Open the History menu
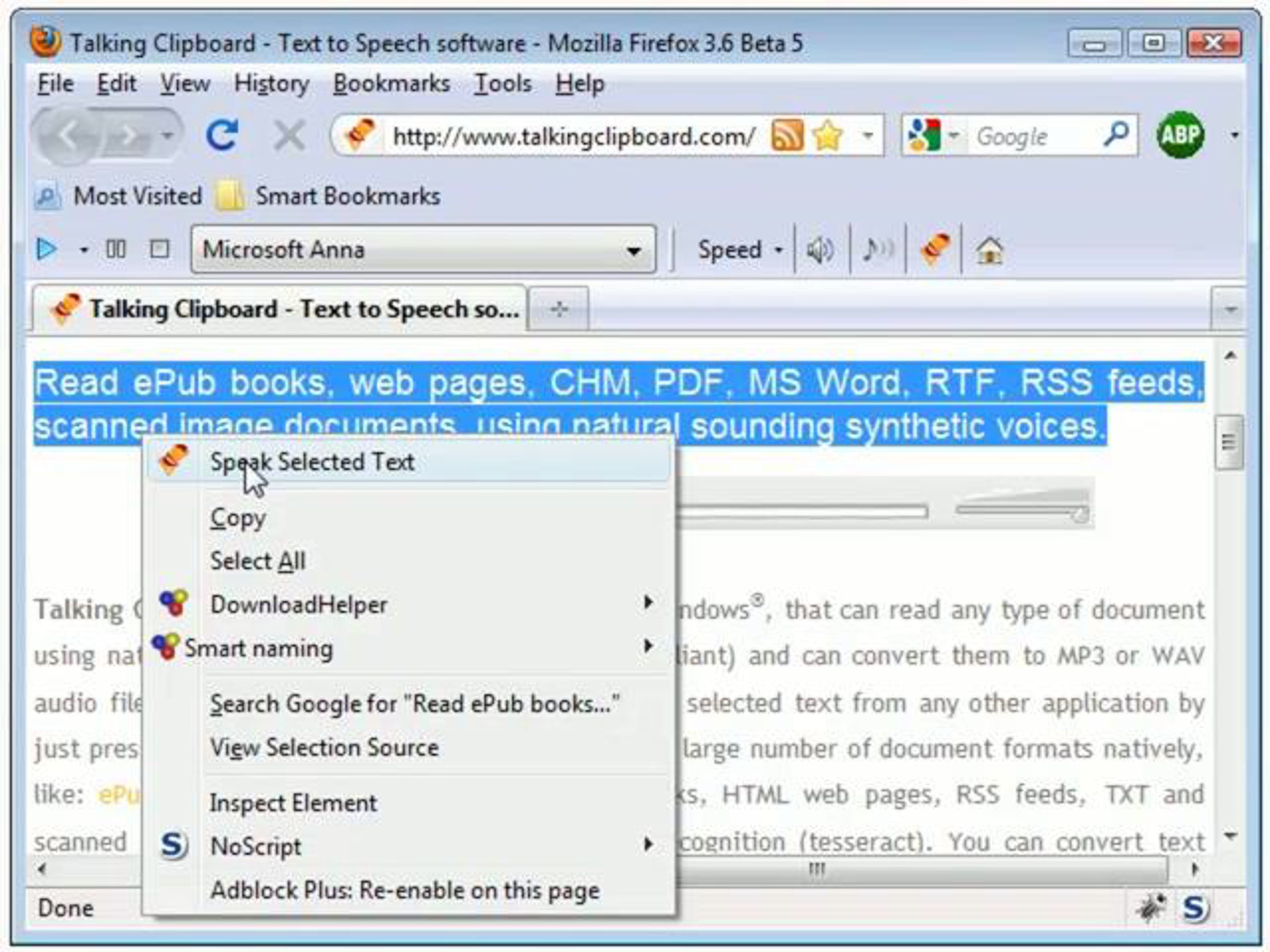The height and width of the screenshot is (952, 1270). click(271, 84)
